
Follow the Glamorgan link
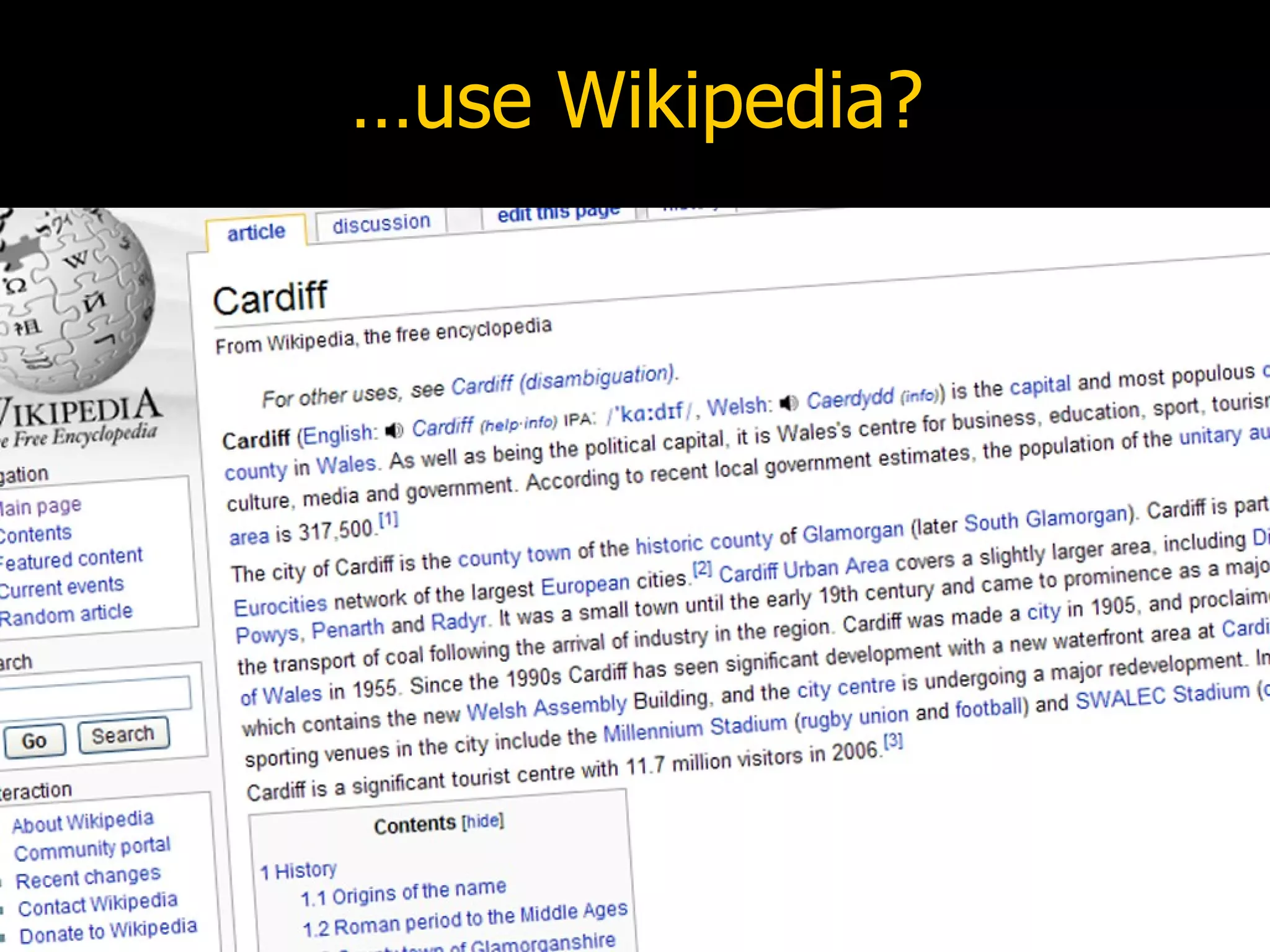(853, 532)
